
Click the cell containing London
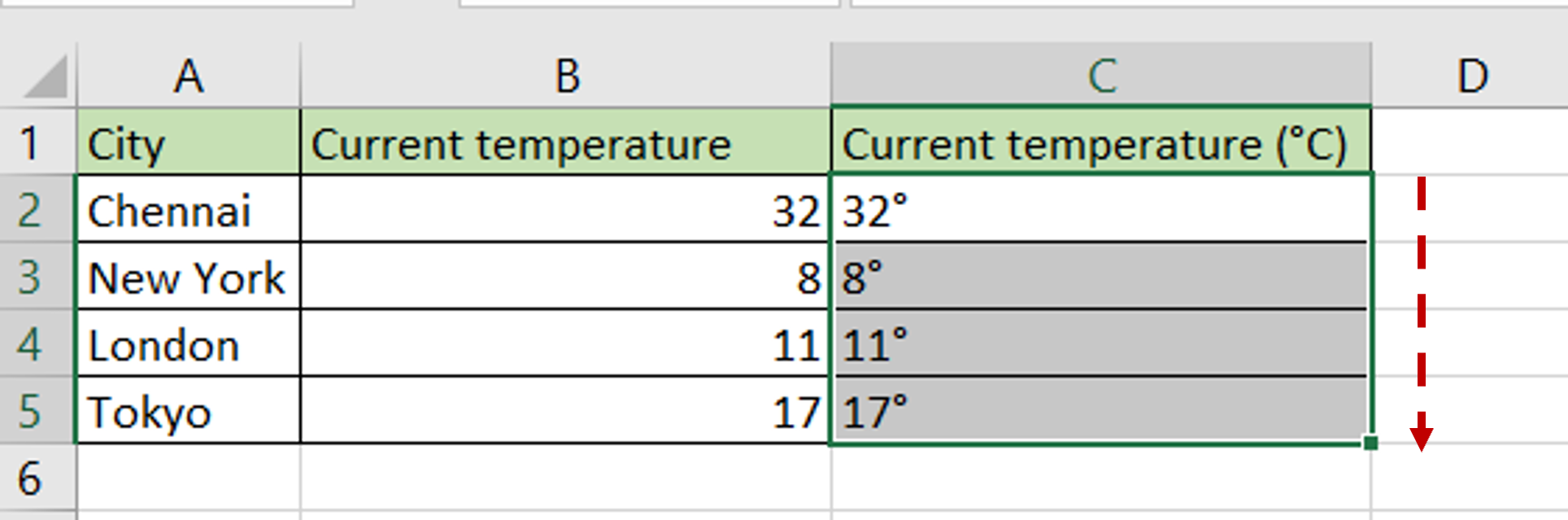[189, 344]
